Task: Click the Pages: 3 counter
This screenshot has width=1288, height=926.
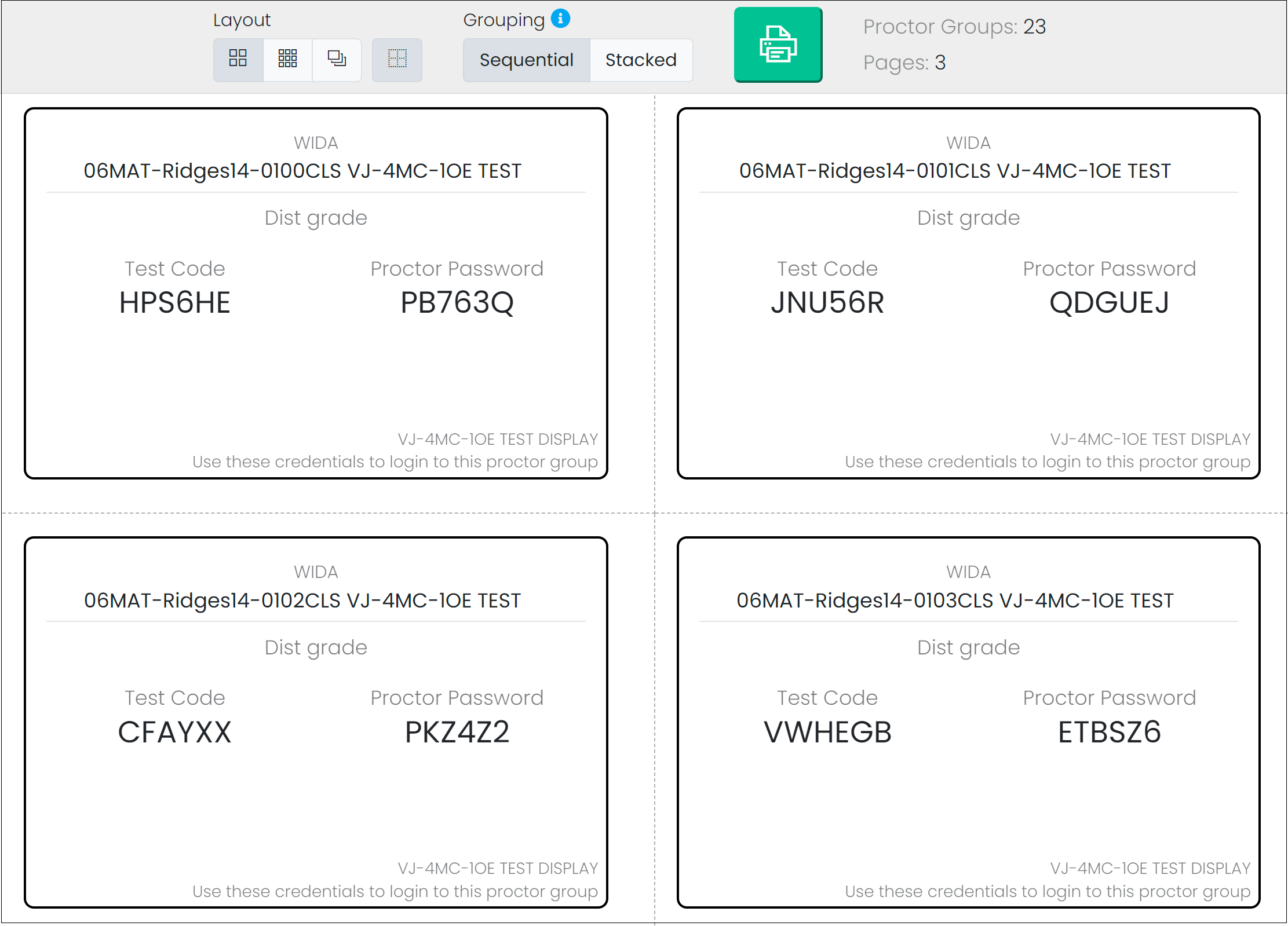Action: [x=904, y=63]
